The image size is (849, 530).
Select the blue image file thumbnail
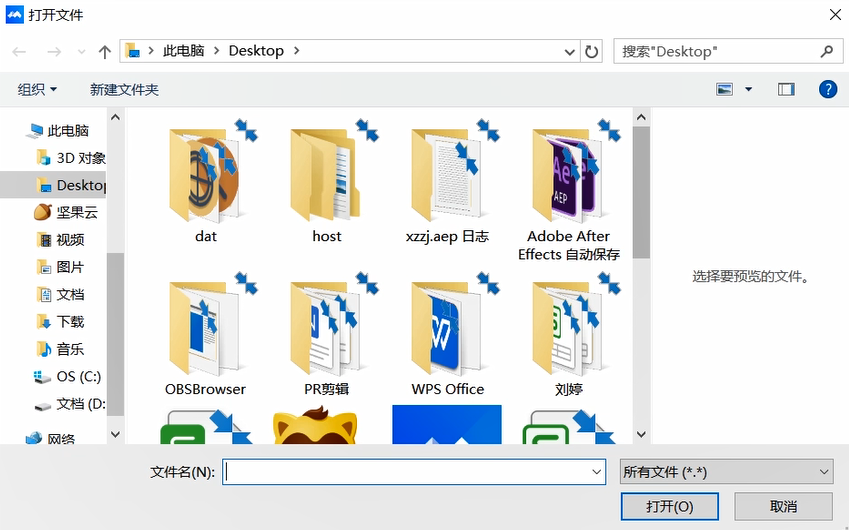(447, 424)
